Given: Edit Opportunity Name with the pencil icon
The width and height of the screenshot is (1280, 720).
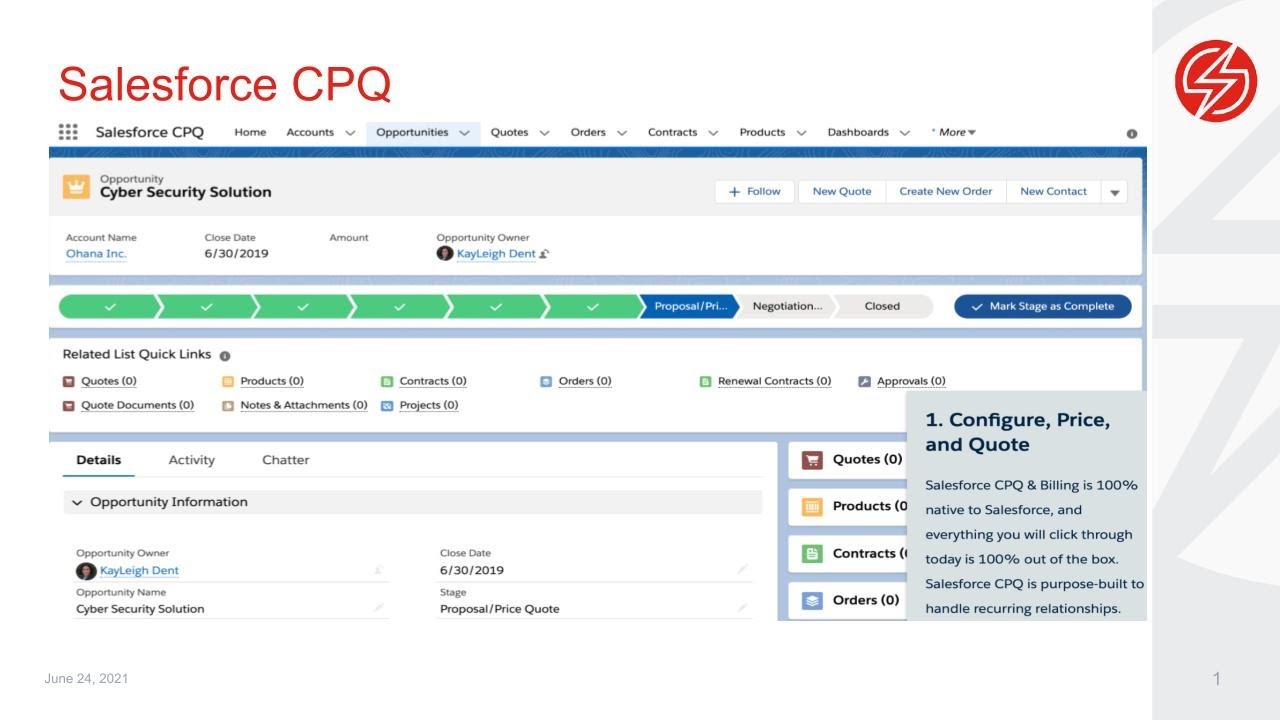Looking at the screenshot, I should pos(379,607).
